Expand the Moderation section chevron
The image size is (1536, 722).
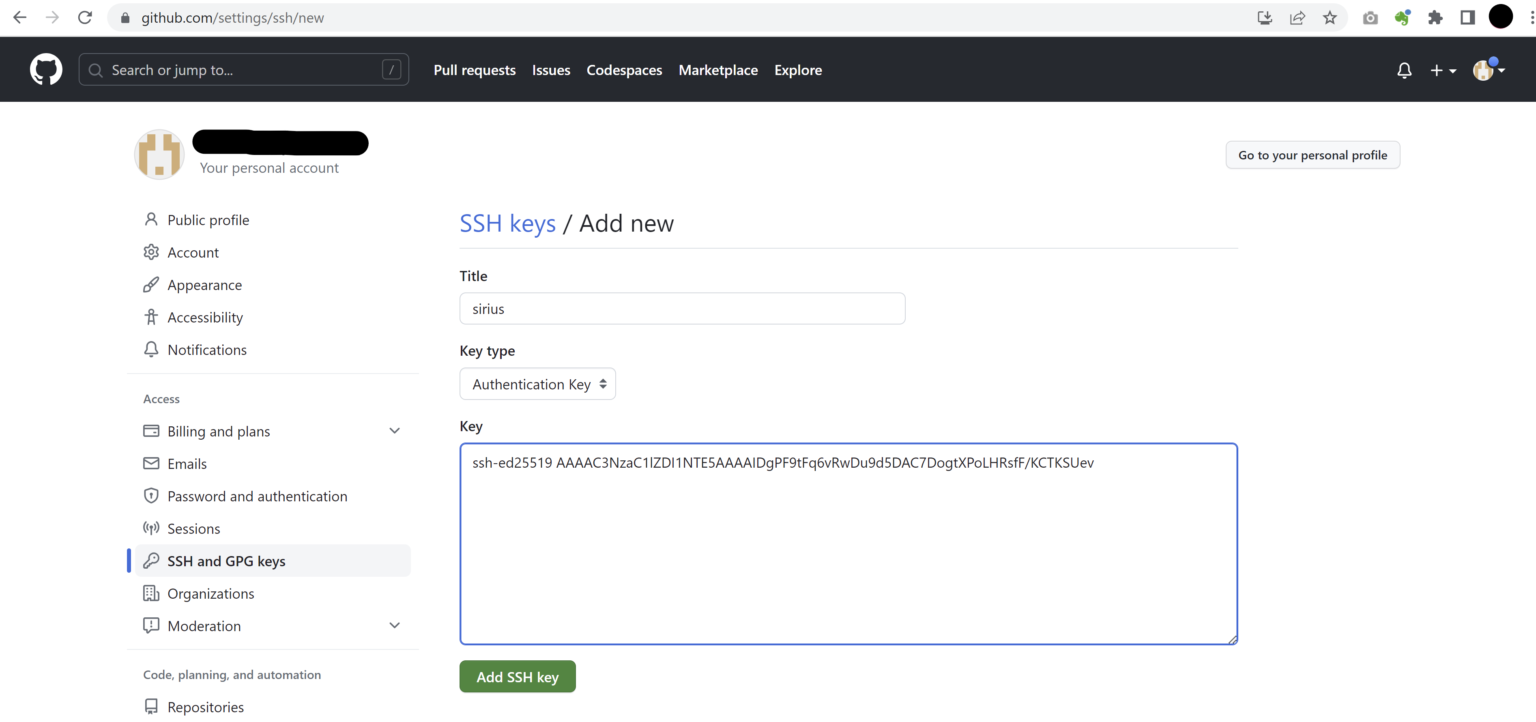395,624
